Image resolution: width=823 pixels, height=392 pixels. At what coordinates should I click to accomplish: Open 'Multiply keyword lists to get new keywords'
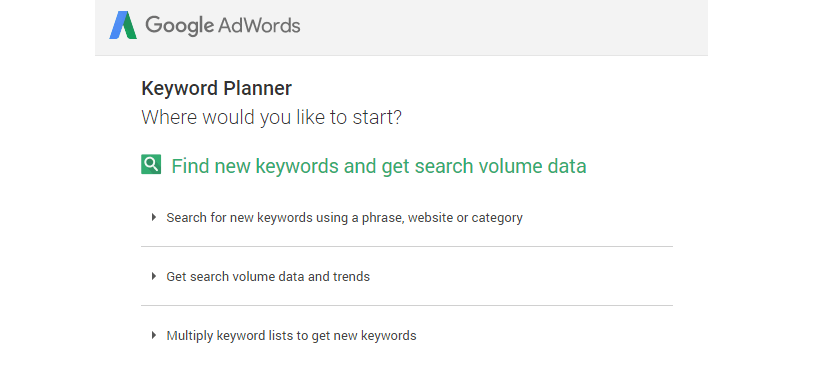(291, 336)
